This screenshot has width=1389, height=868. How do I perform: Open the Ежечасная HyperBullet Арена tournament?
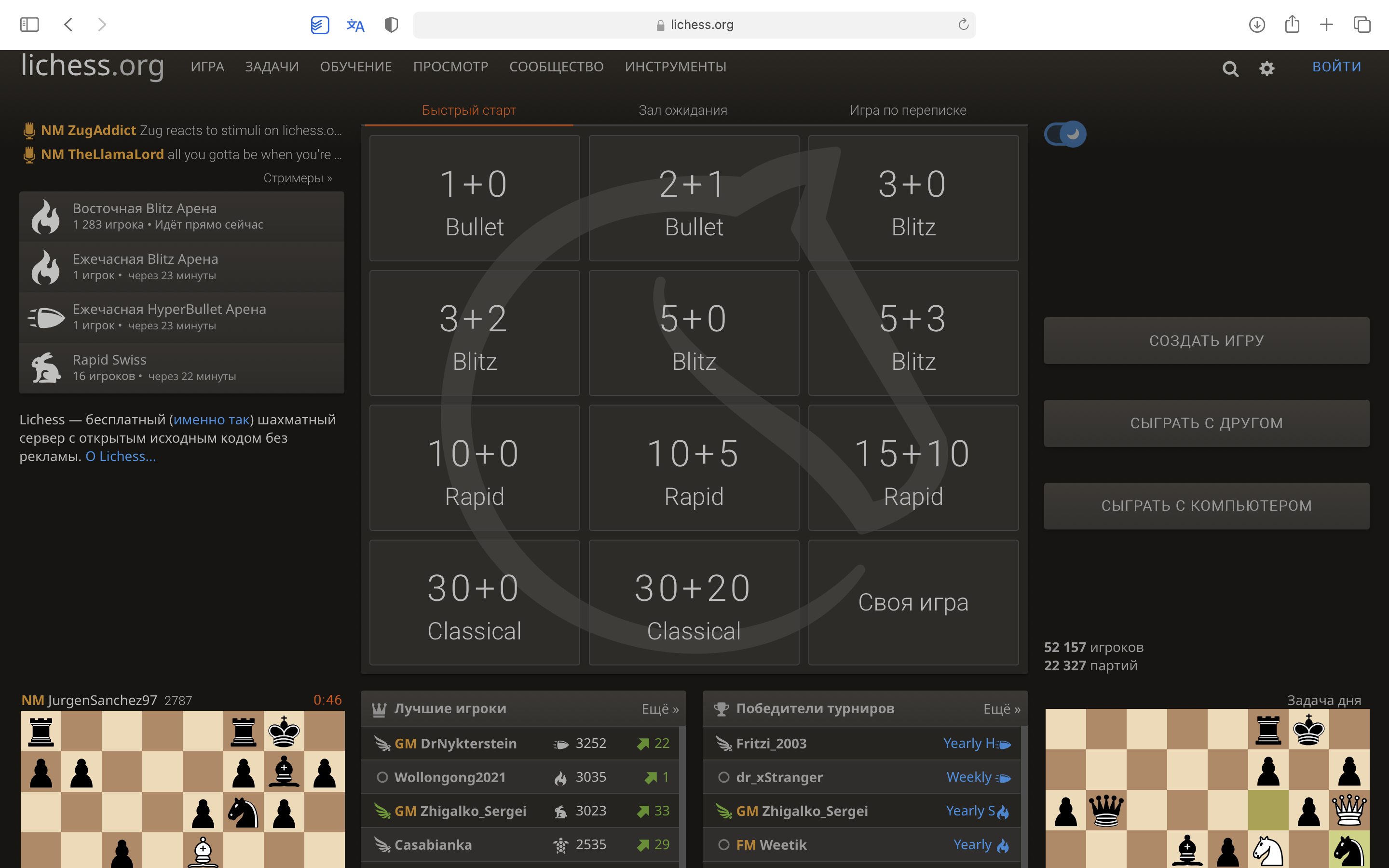pos(182,317)
